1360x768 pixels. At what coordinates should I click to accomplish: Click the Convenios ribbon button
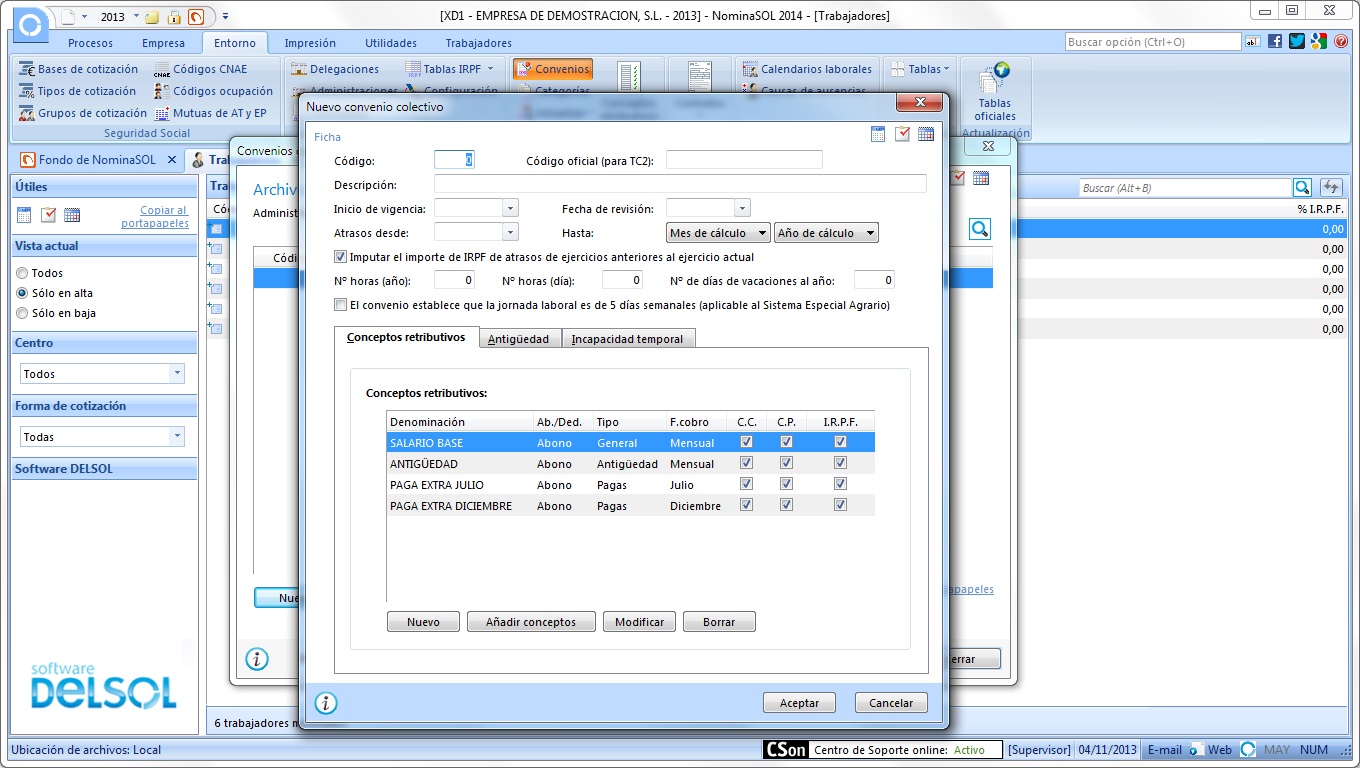tap(553, 69)
